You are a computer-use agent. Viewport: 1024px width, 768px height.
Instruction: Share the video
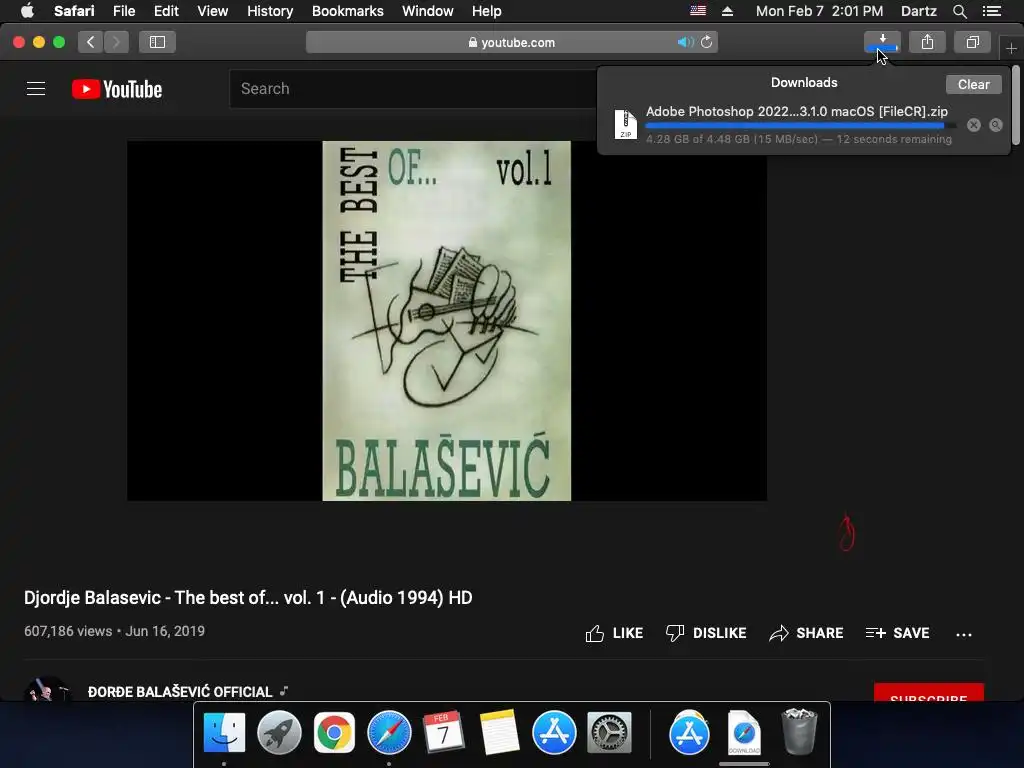806,633
